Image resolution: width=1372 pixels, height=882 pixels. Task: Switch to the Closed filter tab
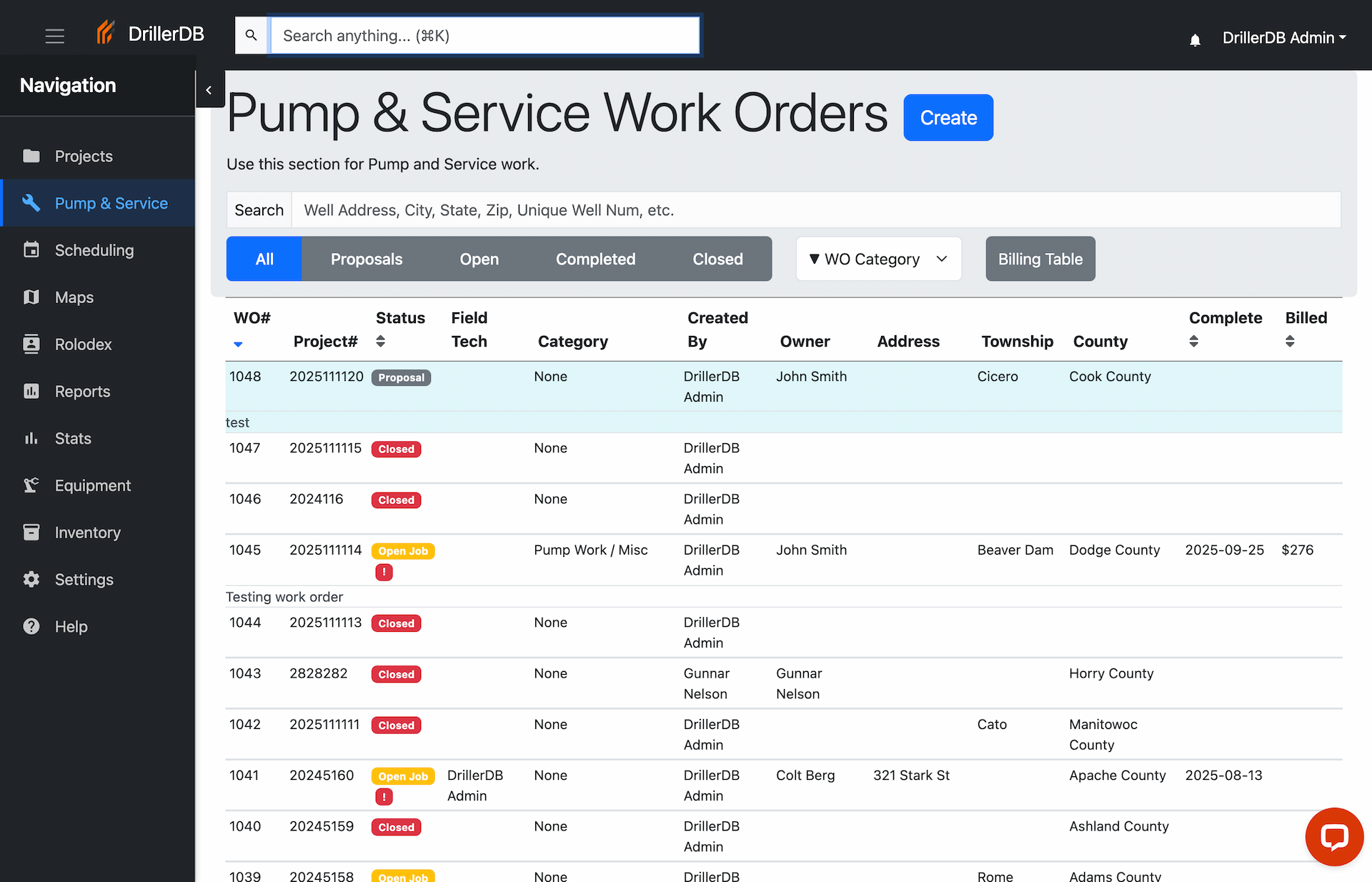(717, 259)
